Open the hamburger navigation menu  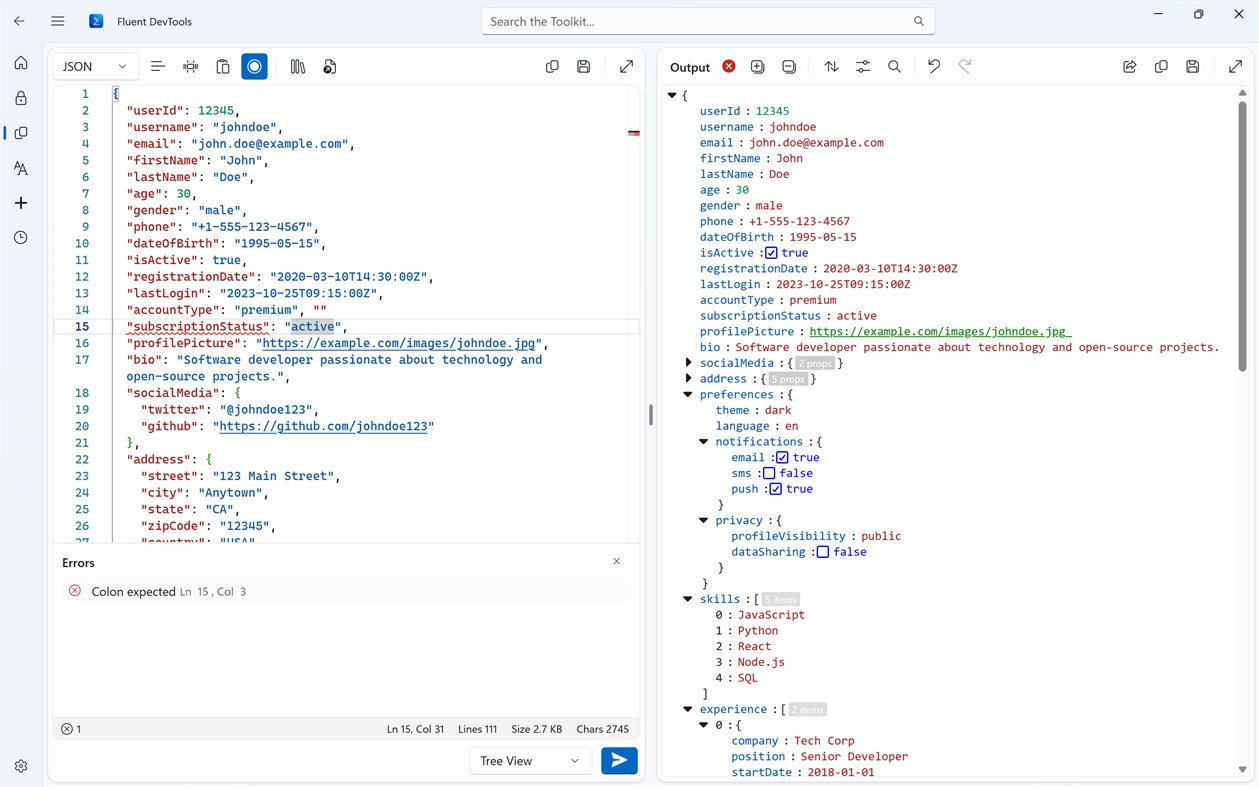coord(58,21)
